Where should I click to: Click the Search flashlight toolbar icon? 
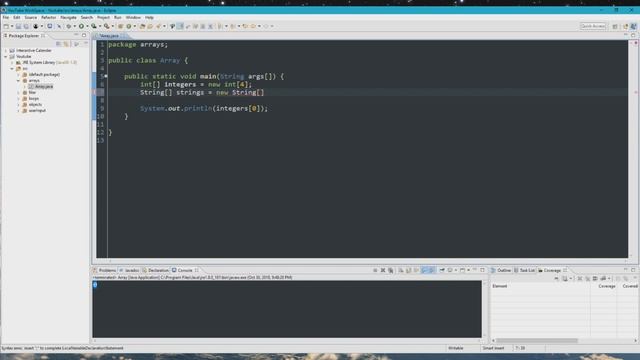(x=158, y=27)
